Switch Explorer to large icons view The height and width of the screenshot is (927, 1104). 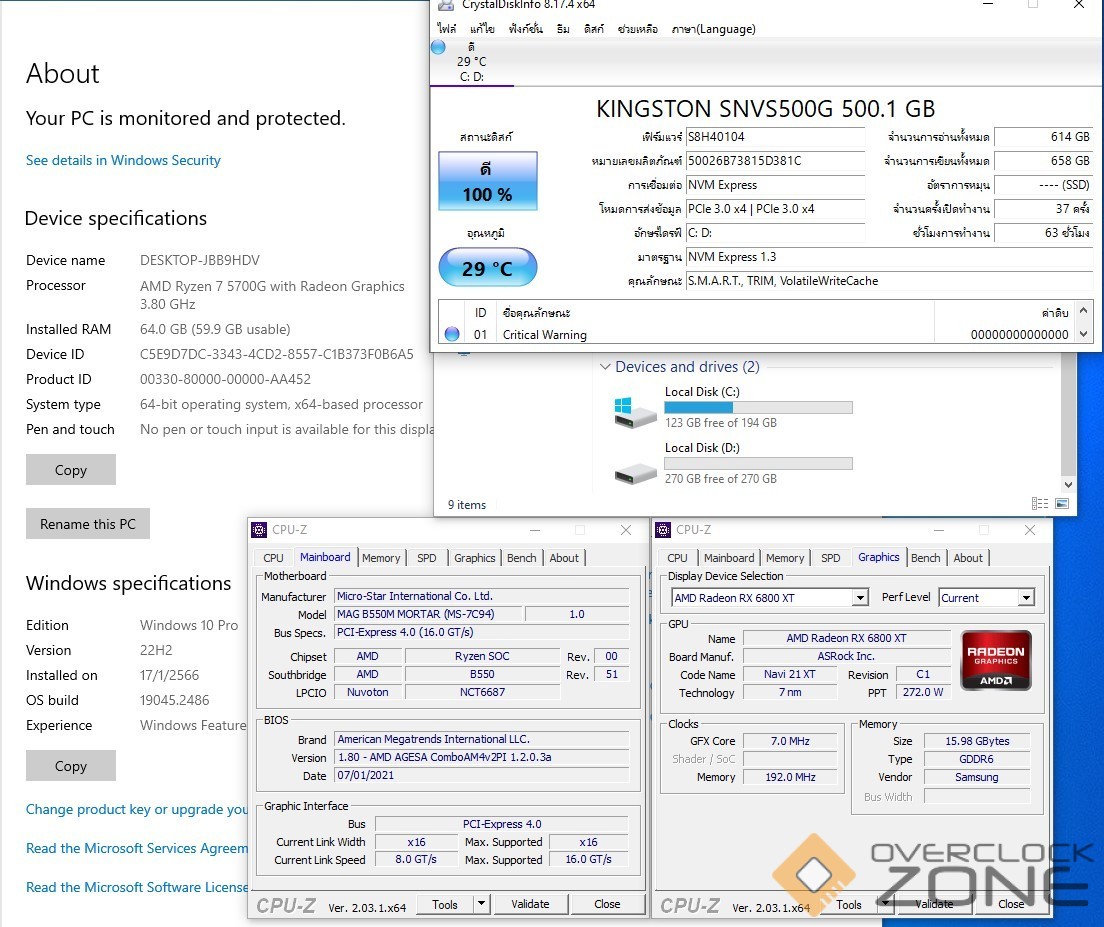coord(1062,503)
